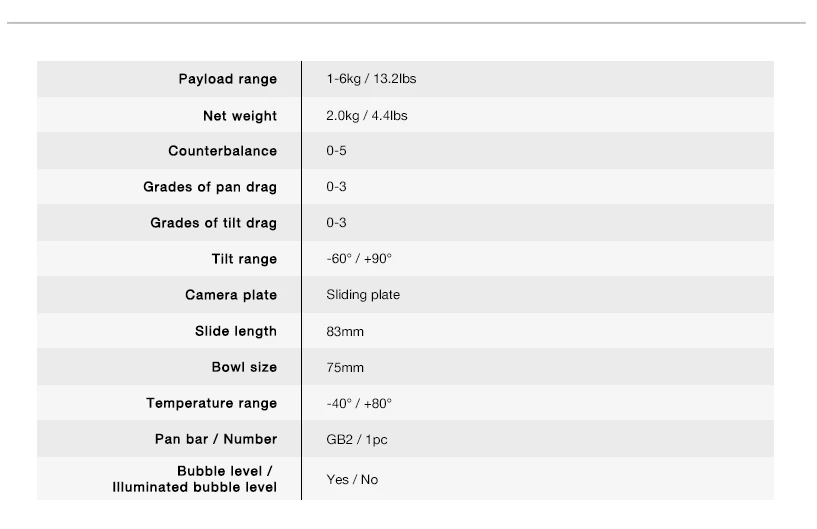The height and width of the screenshot is (529, 817).
Task: Click the Counterbalance row label
Action: (x=222, y=151)
